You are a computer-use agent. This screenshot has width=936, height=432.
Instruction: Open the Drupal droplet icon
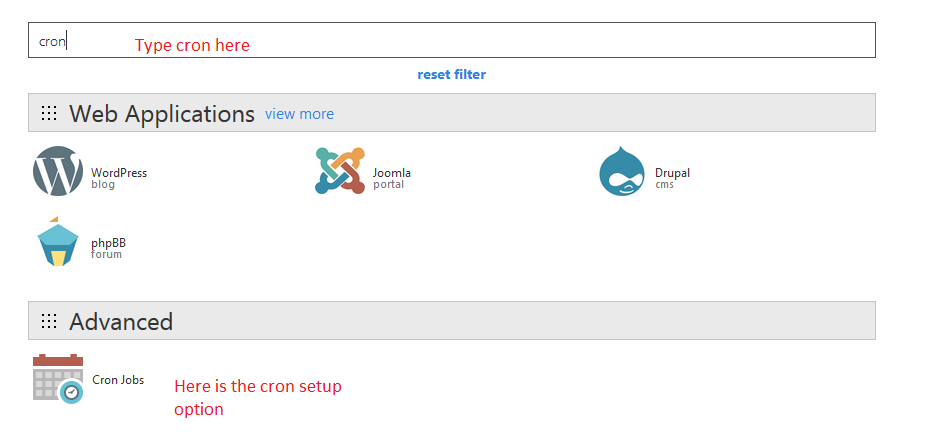[x=622, y=172]
